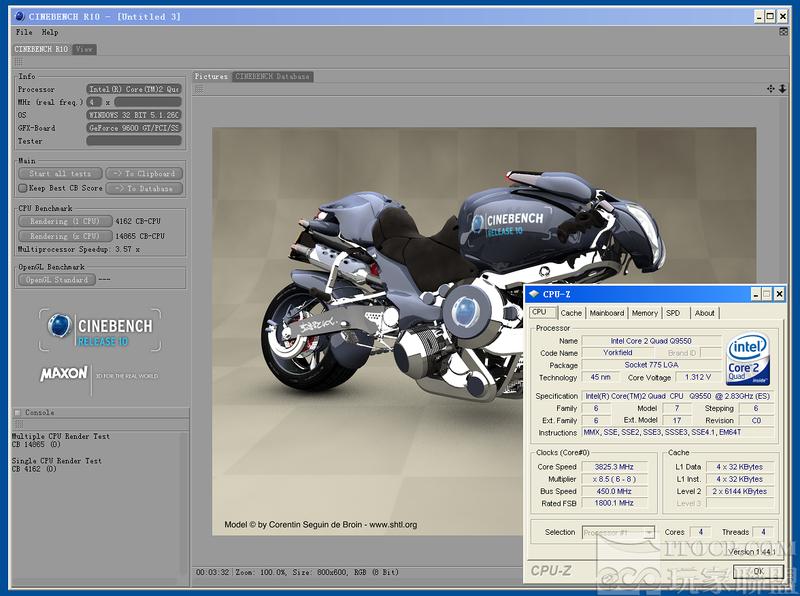
Task: Open the File menu
Action: (x=24, y=32)
